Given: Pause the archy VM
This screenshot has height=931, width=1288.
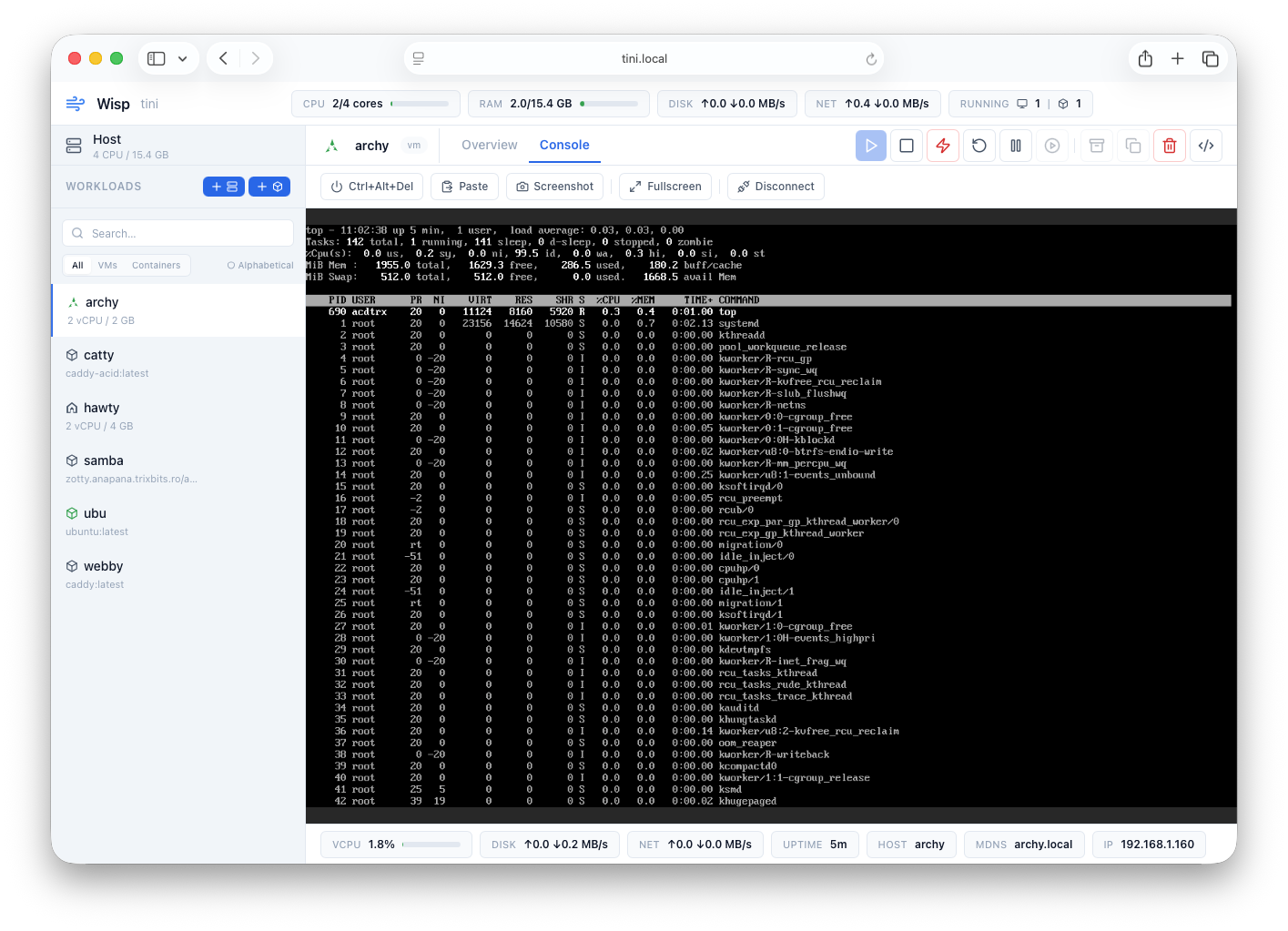Looking at the screenshot, I should 1016,146.
